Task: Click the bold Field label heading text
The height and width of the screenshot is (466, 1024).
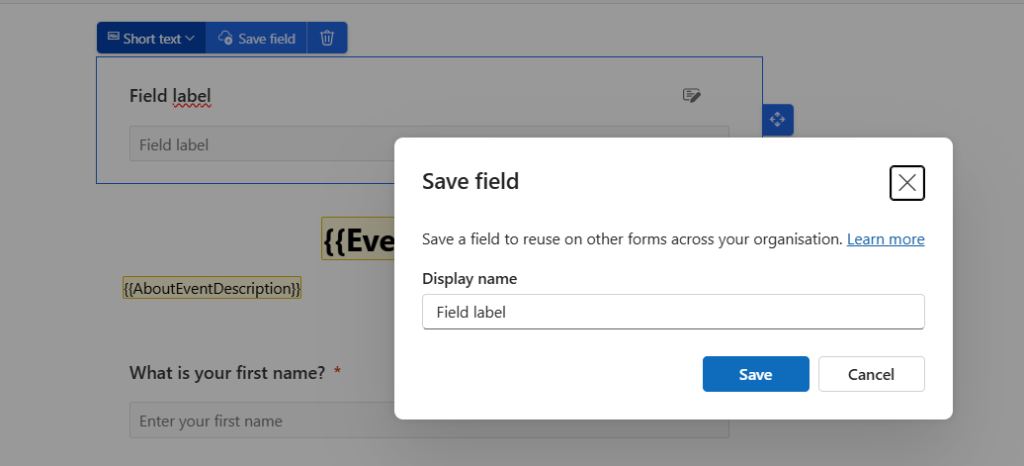Action: pyautogui.click(x=170, y=96)
